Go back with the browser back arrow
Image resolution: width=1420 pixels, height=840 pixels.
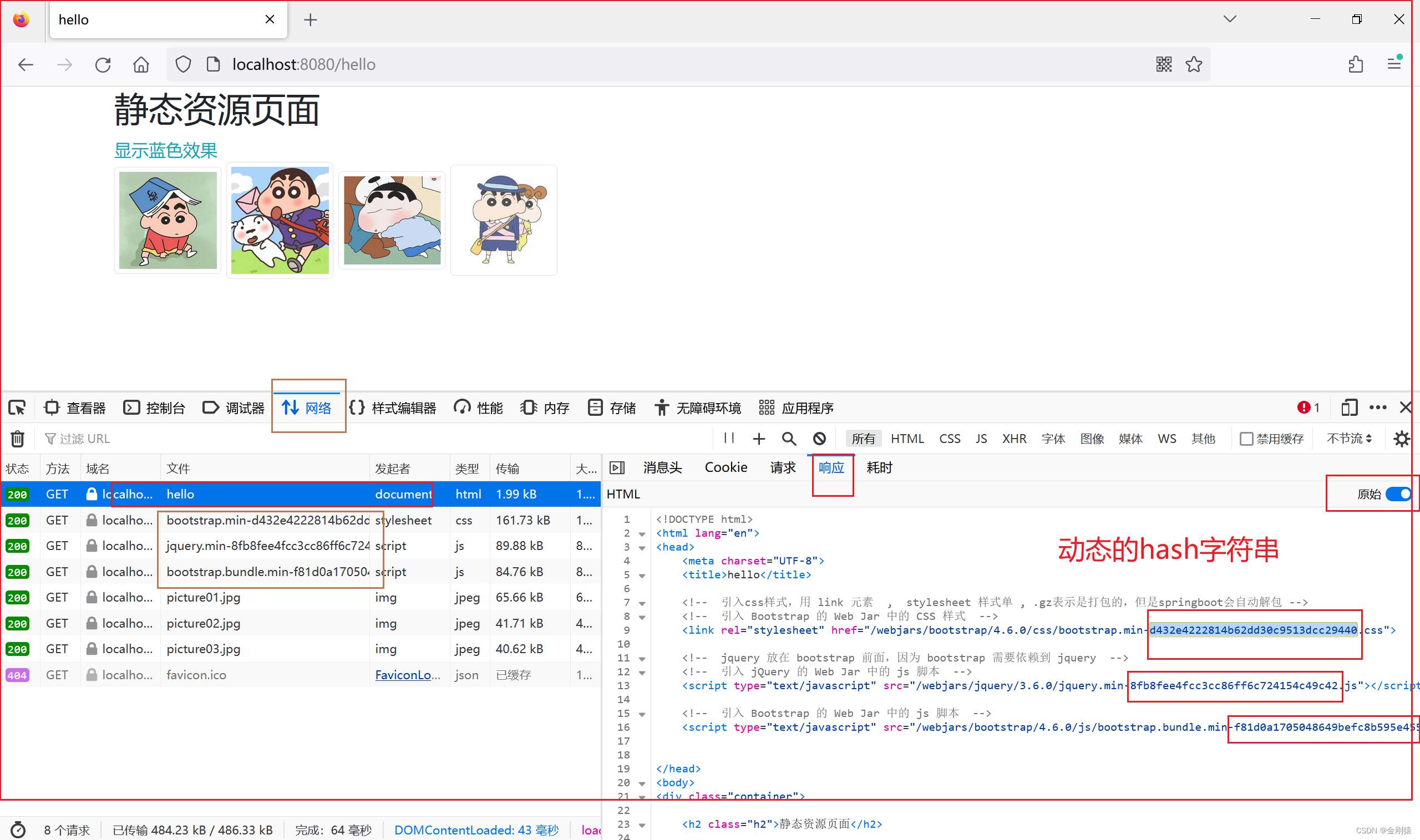pos(26,64)
